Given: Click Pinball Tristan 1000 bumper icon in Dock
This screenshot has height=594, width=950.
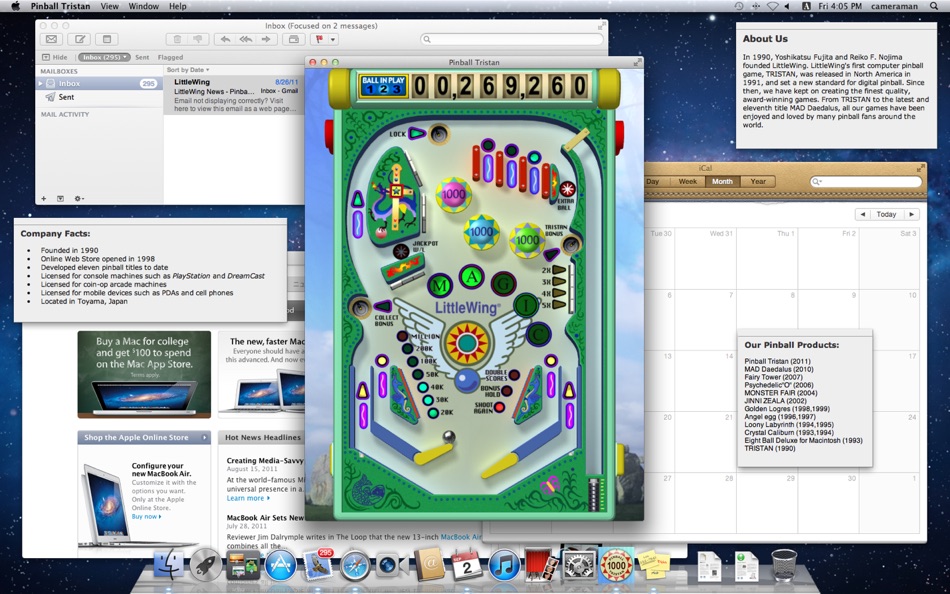Looking at the screenshot, I should pos(616,566).
